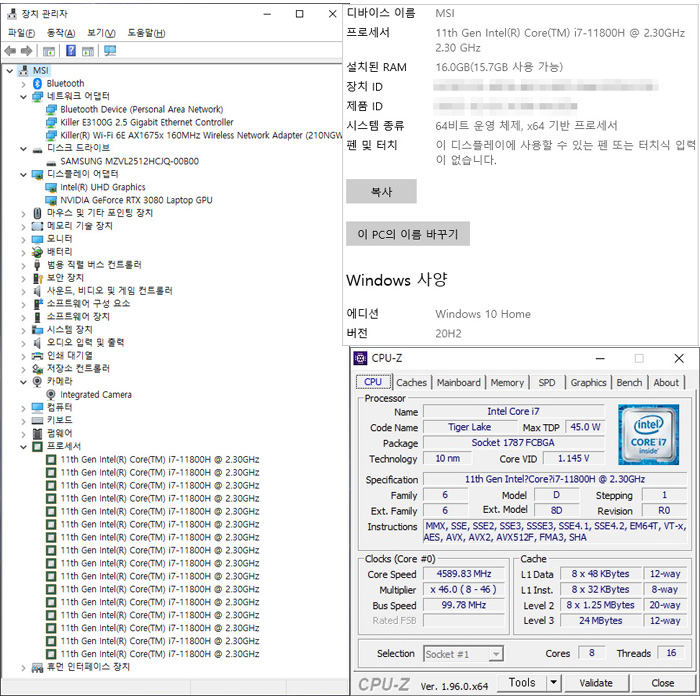Viewport: 700px width, 700px height.
Task: Collapse the 프로세서 node
Action: pos(24,446)
